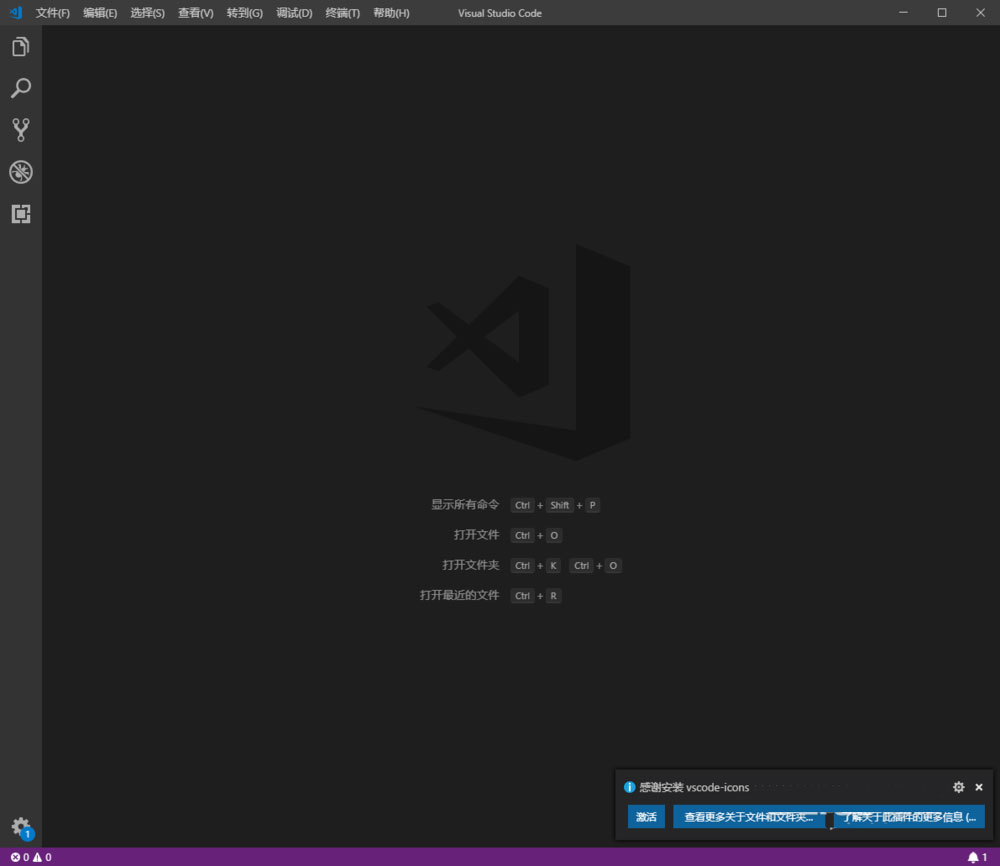Click the 激活 button in the notification

tap(646, 817)
